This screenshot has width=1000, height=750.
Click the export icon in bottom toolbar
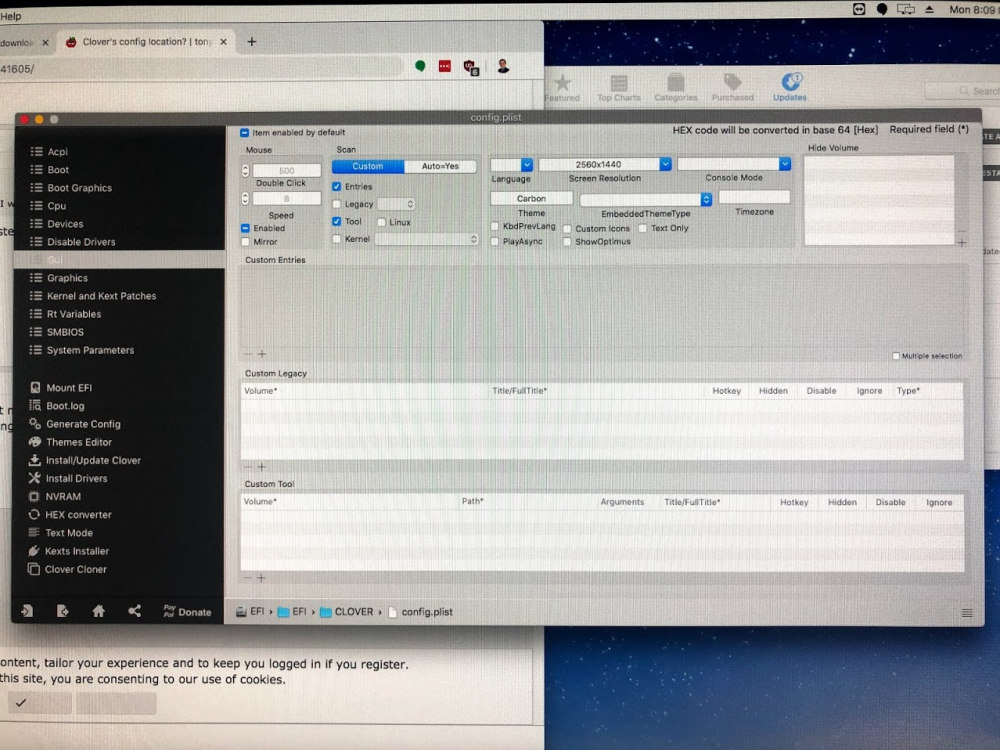point(62,611)
